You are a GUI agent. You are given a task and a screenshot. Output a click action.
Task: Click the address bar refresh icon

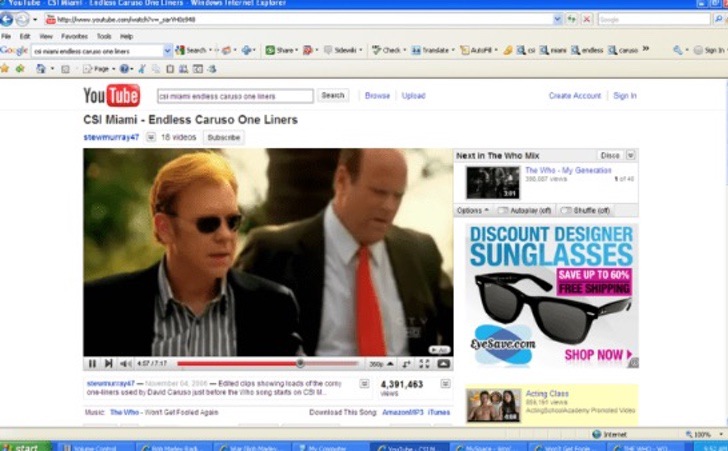pyautogui.click(x=572, y=19)
